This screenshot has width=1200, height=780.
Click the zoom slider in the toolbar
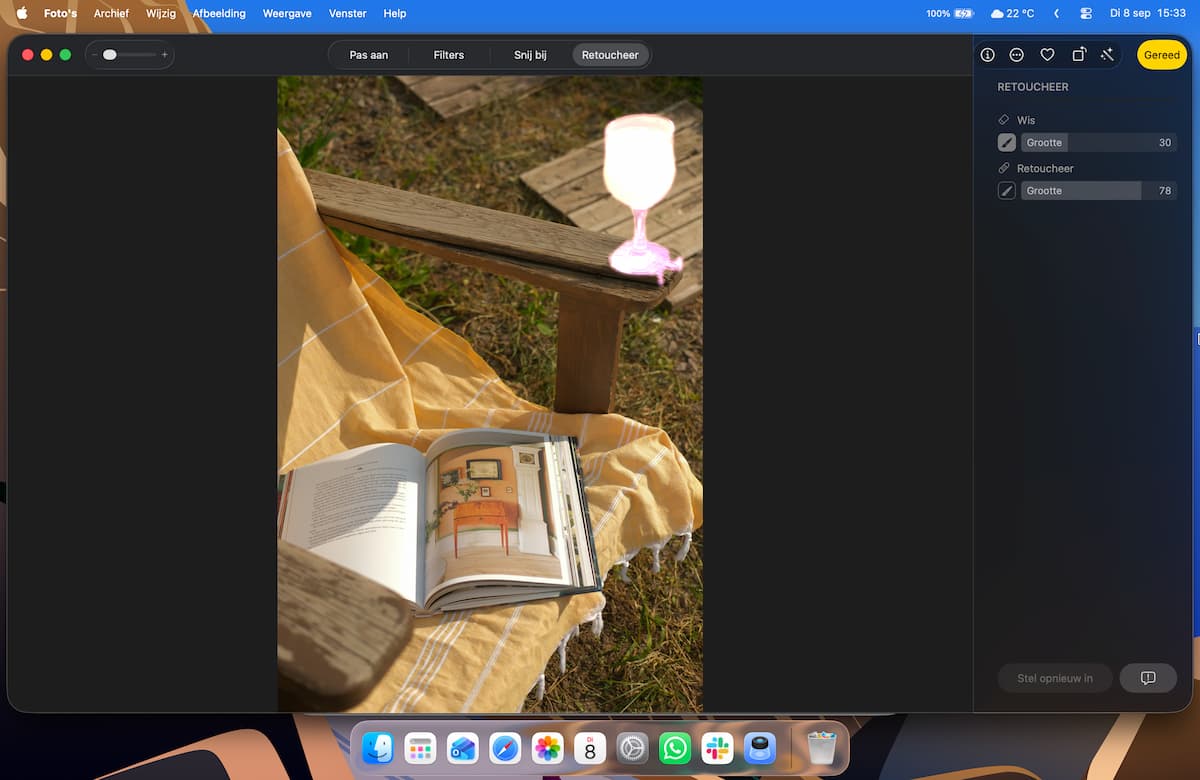coord(128,55)
